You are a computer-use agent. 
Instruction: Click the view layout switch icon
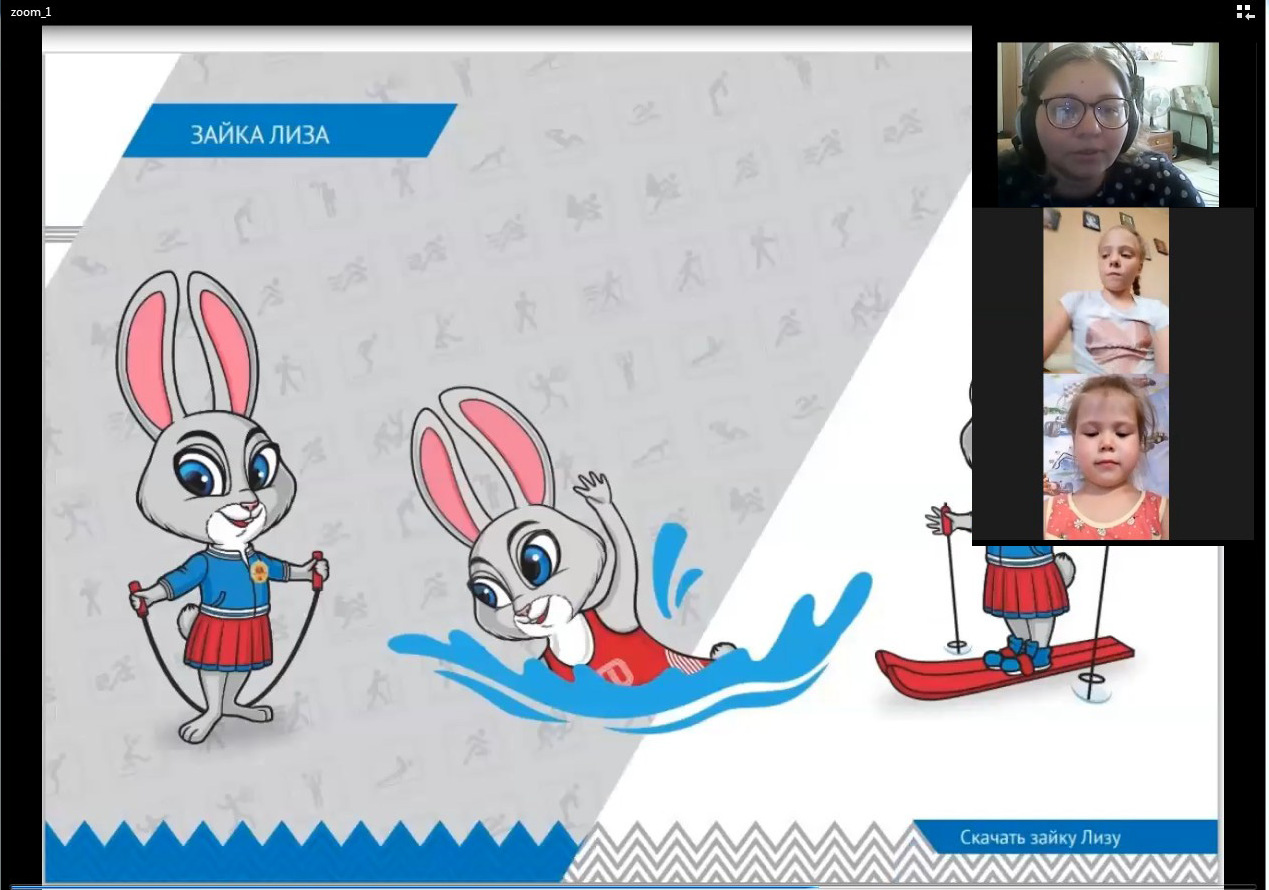pyautogui.click(x=1245, y=12)
